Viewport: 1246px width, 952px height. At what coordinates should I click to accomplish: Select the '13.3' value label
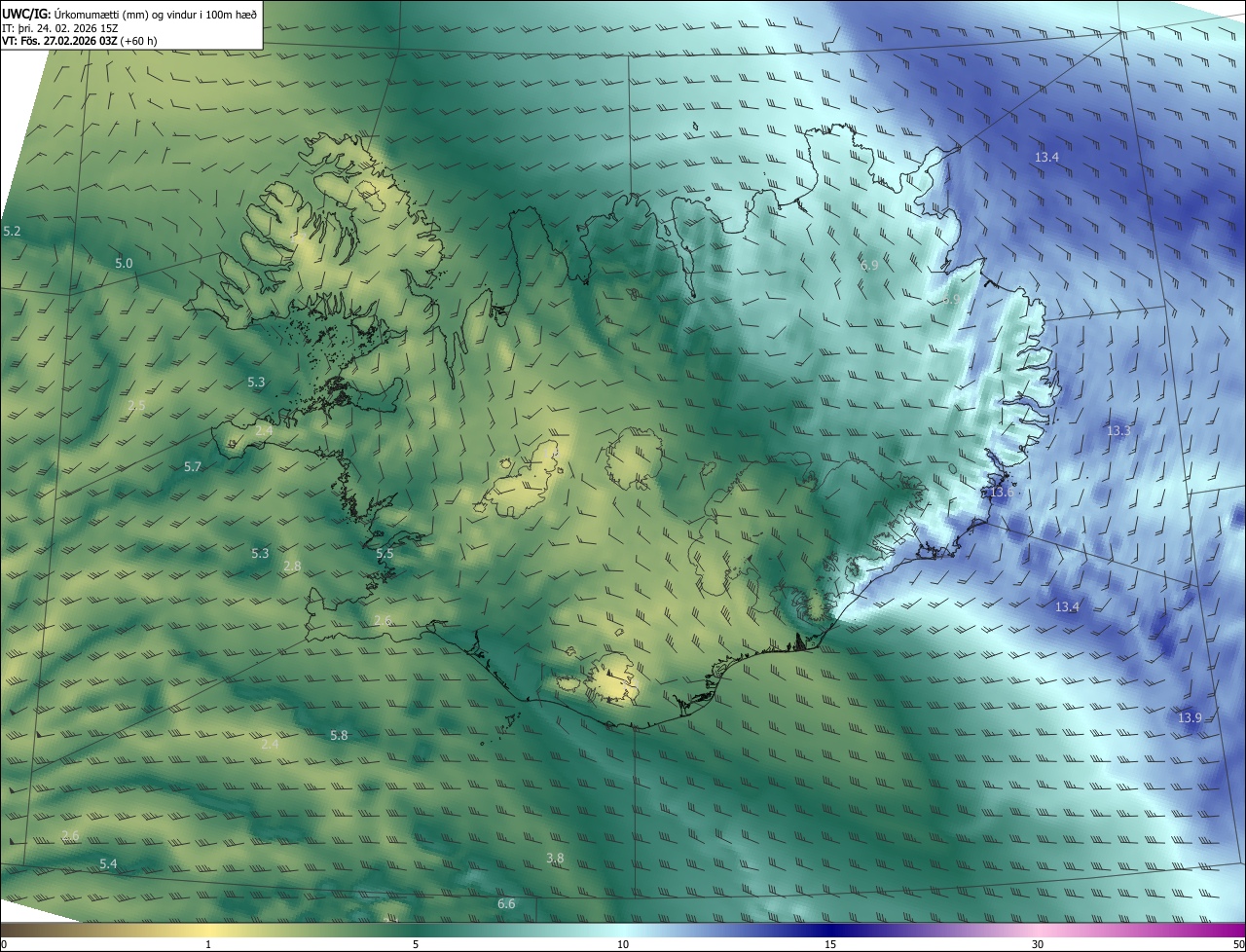[1118, 431]
